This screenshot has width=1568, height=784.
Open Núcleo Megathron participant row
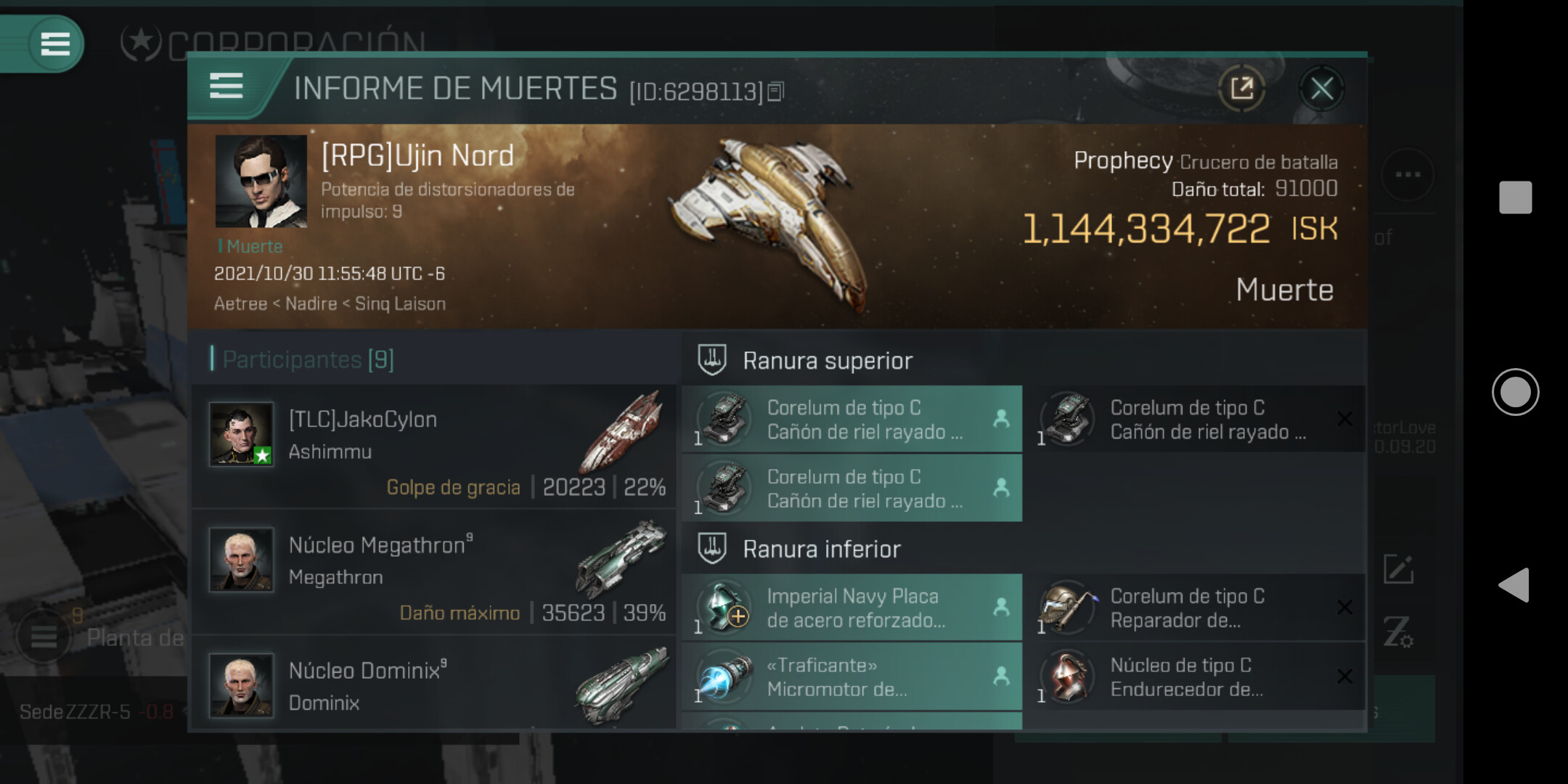(434, 573)
